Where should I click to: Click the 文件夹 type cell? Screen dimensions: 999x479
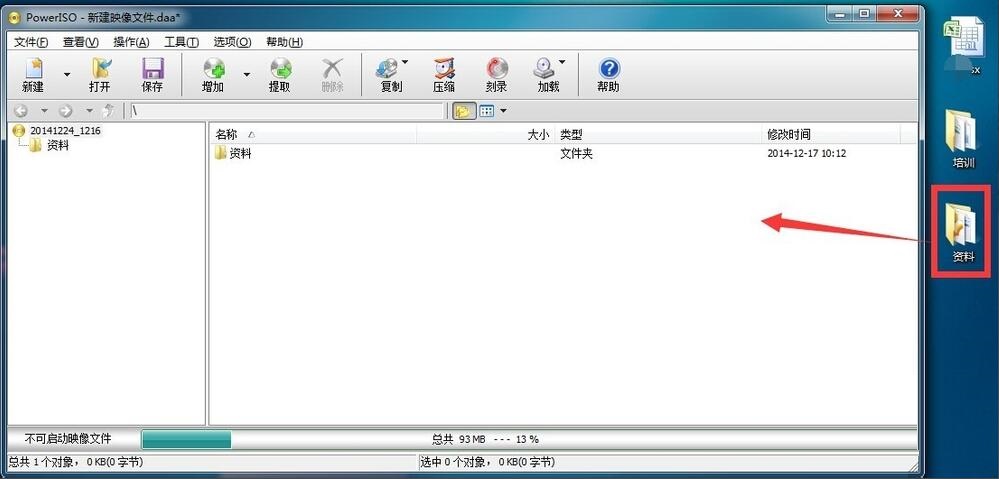point(576,154)
